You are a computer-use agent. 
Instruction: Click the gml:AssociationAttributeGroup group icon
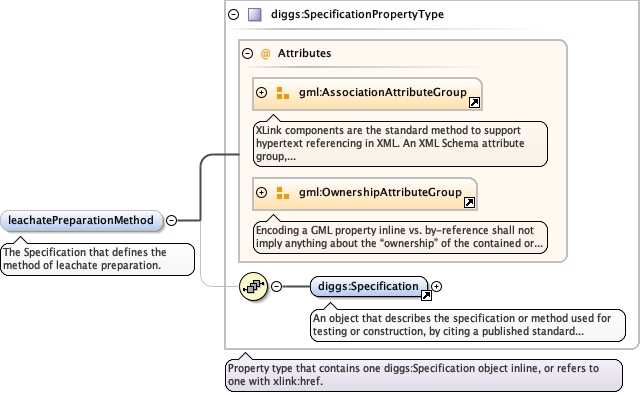pos(282,93)
